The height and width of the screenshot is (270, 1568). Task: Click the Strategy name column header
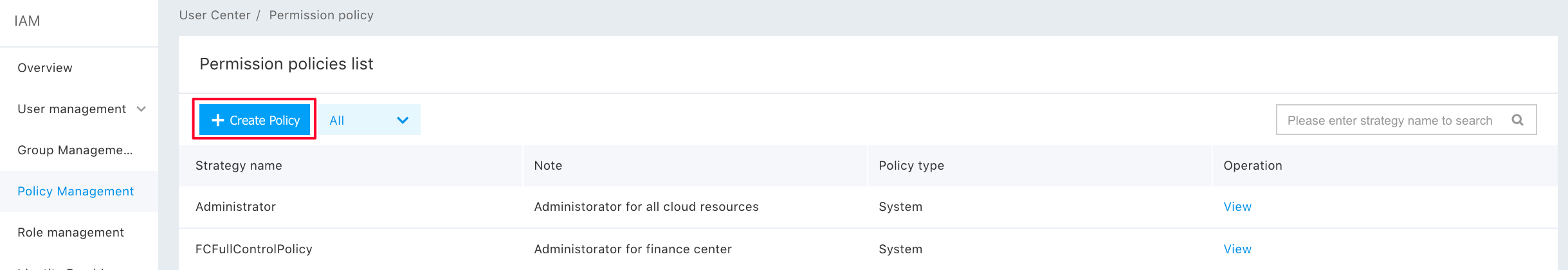coord(239,165)
